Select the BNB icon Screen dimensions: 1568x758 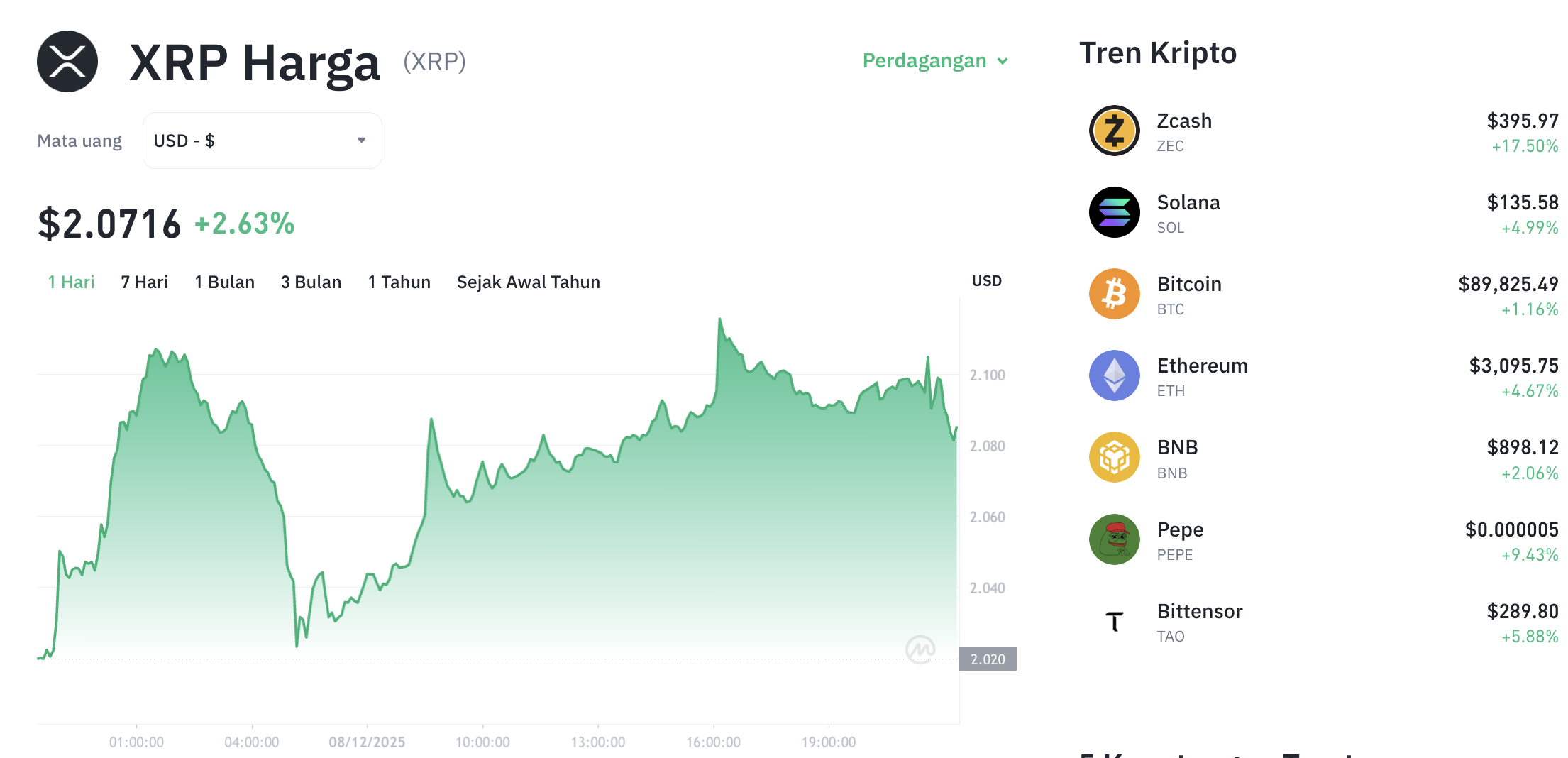1114,457
